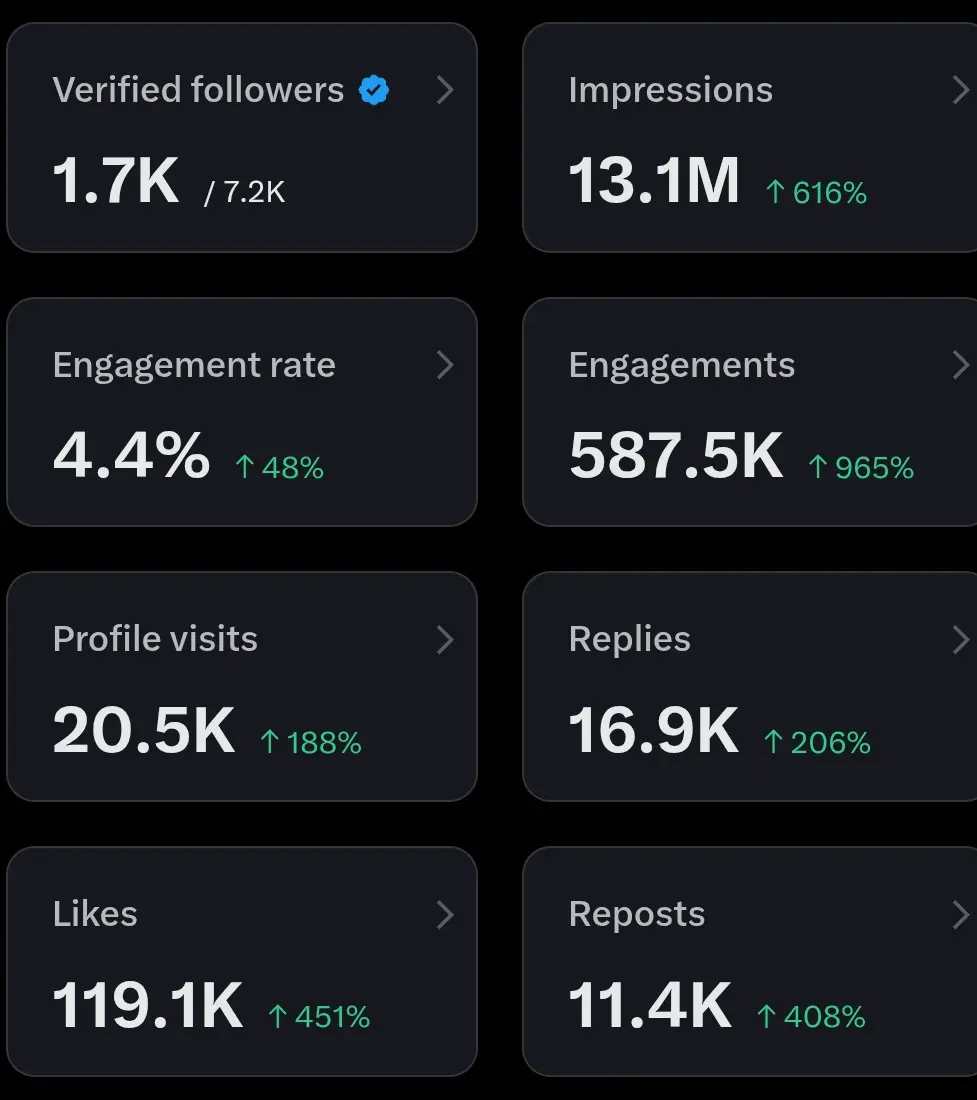
Task: Click the 206% replies increase indicator
Action: click(x=817, y=742)
